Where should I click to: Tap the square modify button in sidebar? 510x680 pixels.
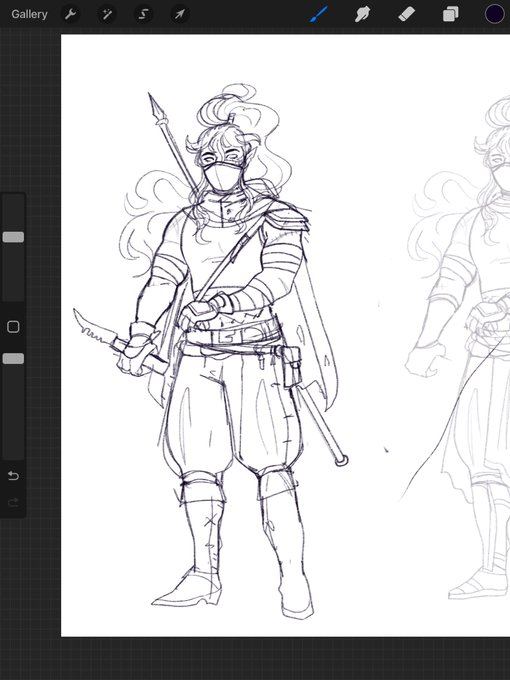coord(13,327)
